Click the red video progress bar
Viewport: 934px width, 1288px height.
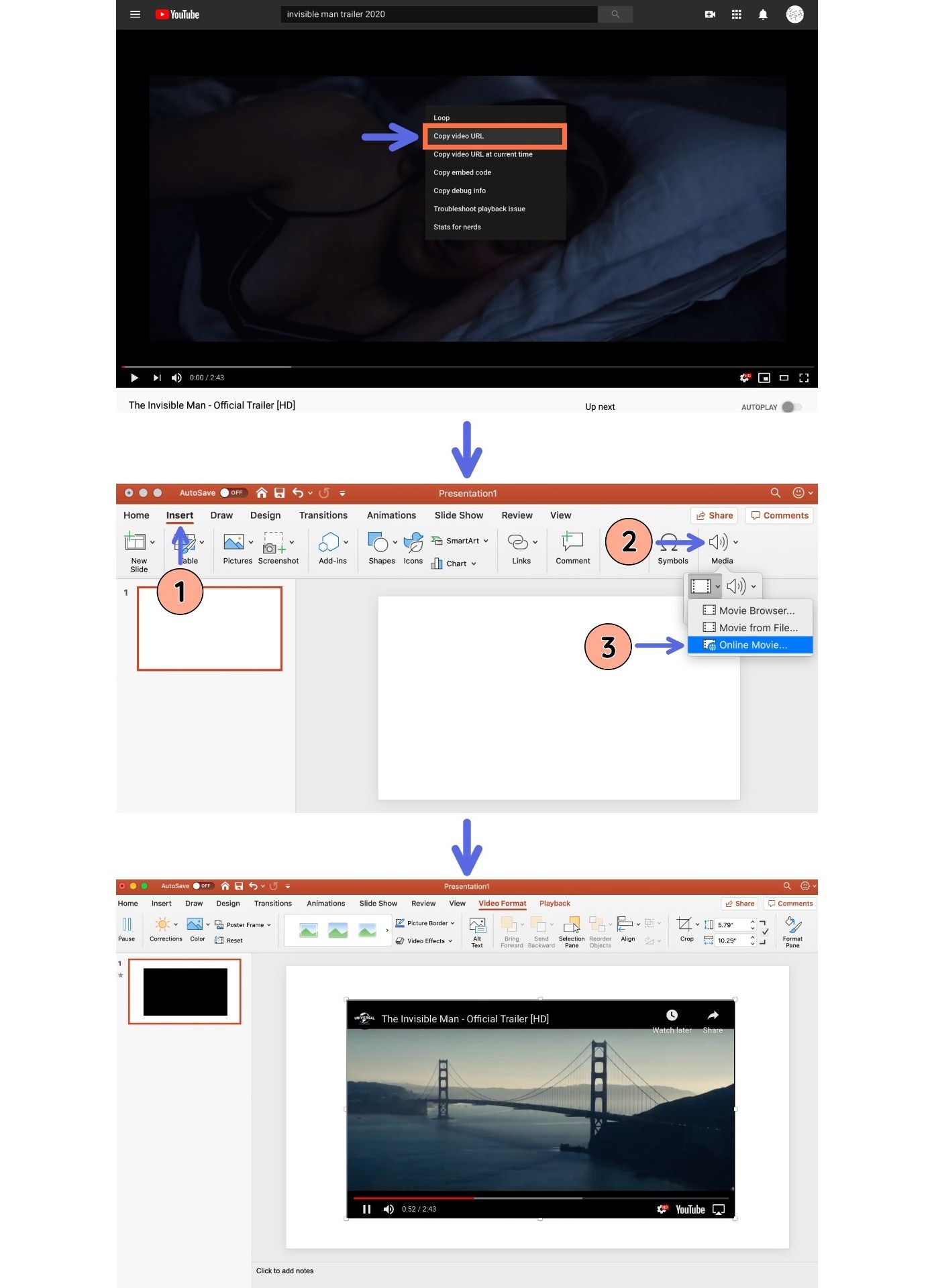coord(413,1198)
